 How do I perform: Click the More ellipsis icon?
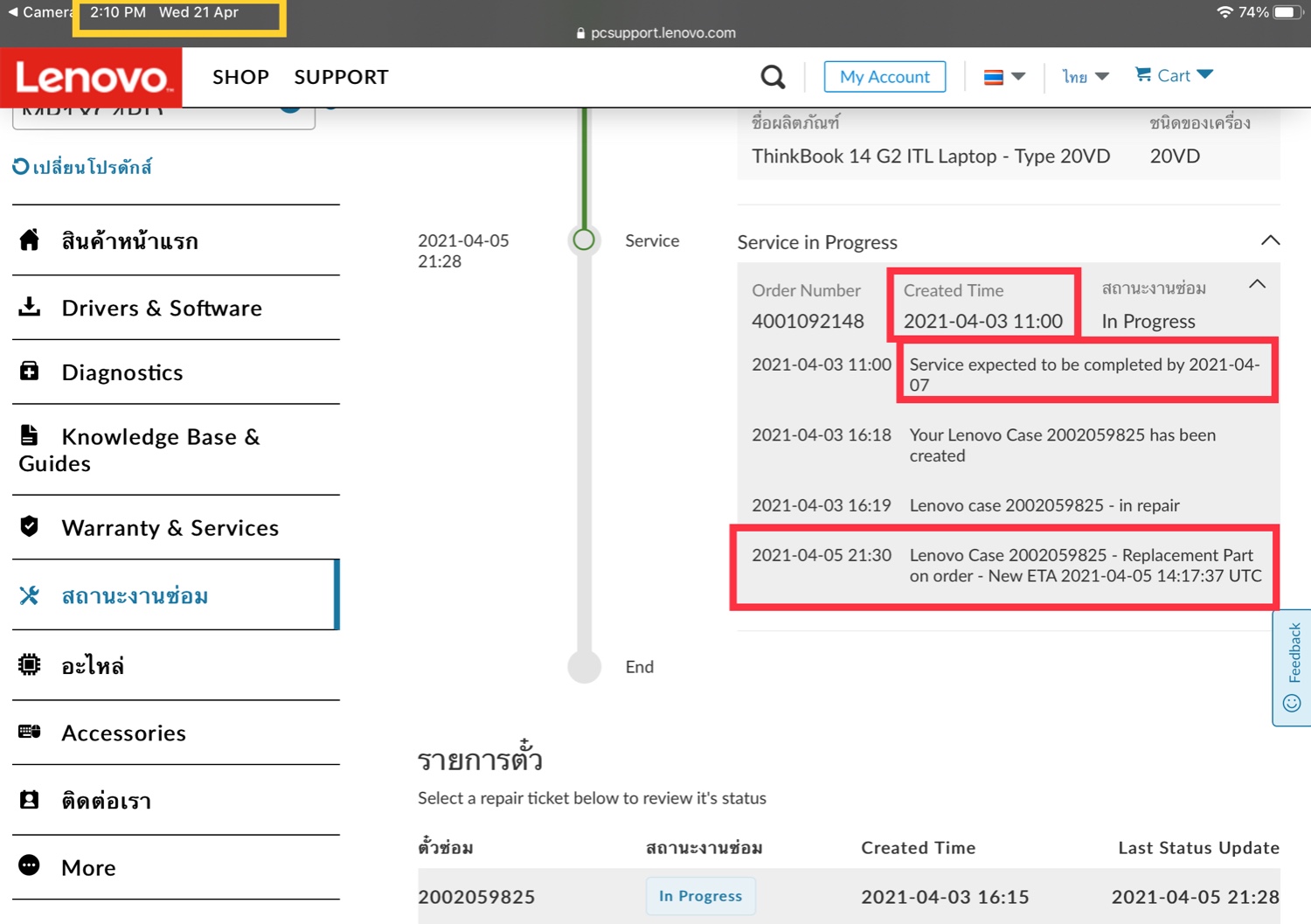30,865
